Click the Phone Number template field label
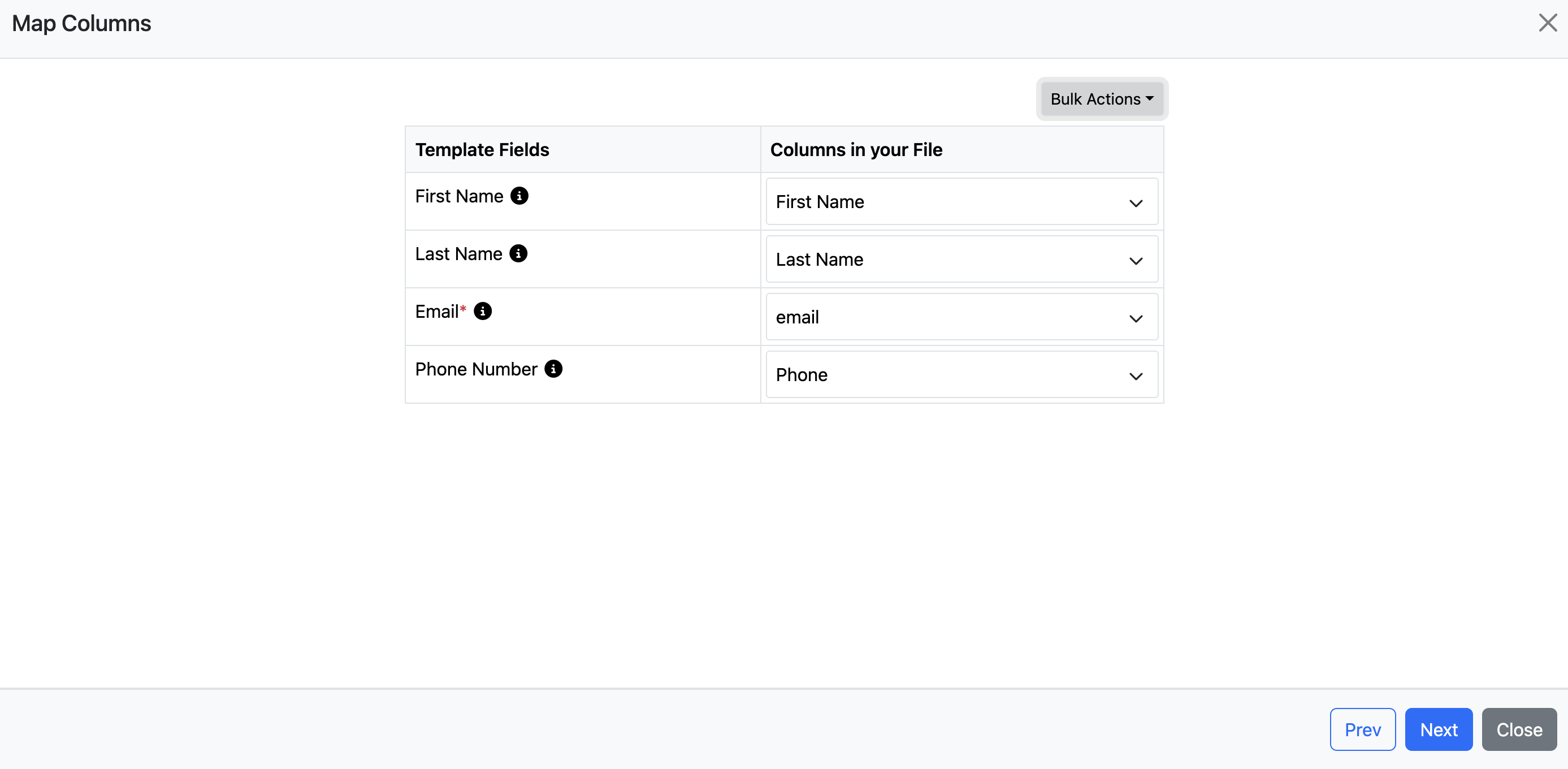The height and width of the screenshot is (769, 1568). pos(476,369)
